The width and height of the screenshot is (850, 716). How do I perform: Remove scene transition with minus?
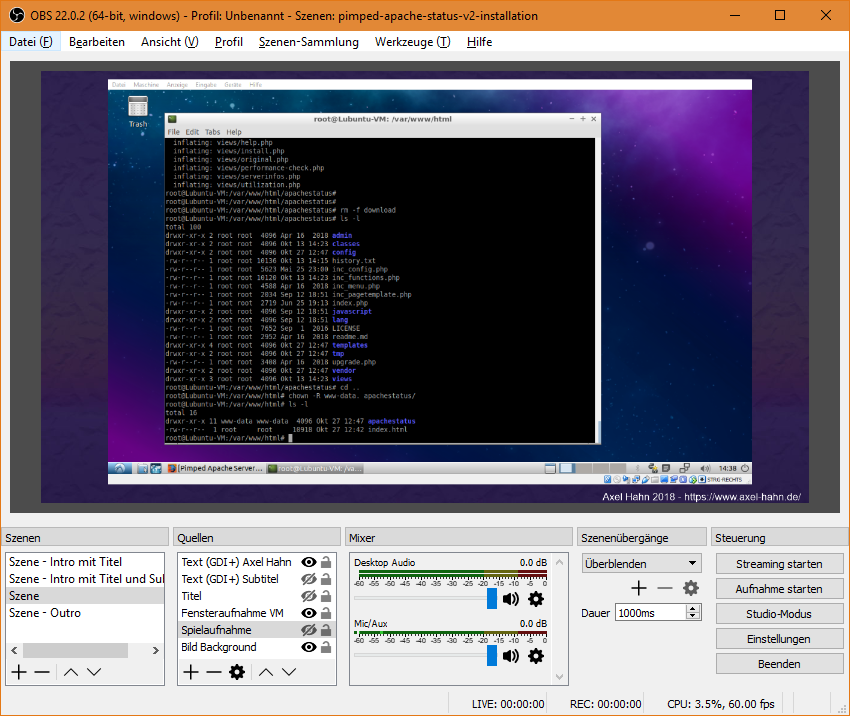coord(665,588)
